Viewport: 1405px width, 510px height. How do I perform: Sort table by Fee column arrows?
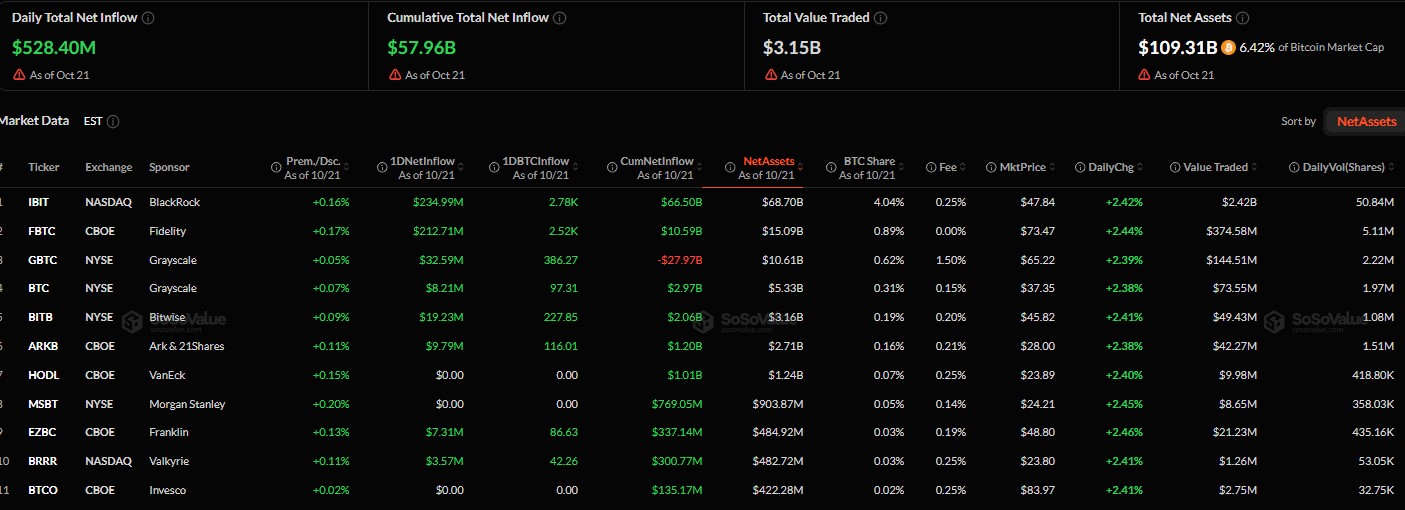coord(962,167)
